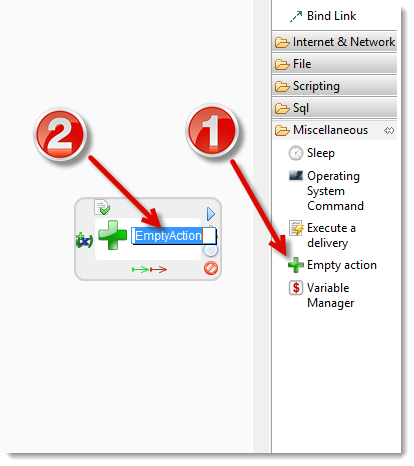Viewport: 414px width, 466px height.
Task: Toggle the pin icon beside Miscellaneous
Action: tap(389, 130)
